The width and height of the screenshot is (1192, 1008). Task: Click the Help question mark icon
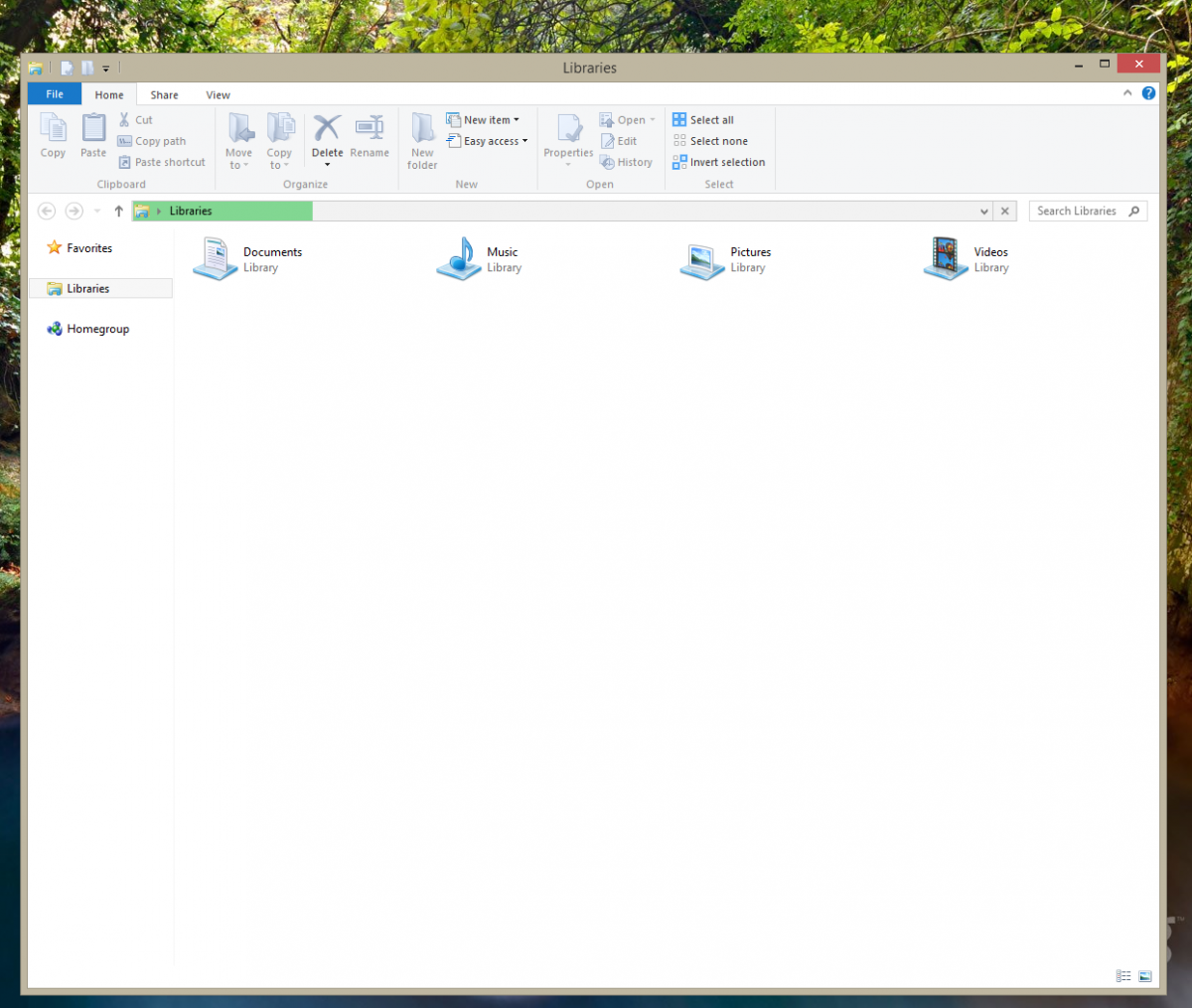pos(1148,93)
